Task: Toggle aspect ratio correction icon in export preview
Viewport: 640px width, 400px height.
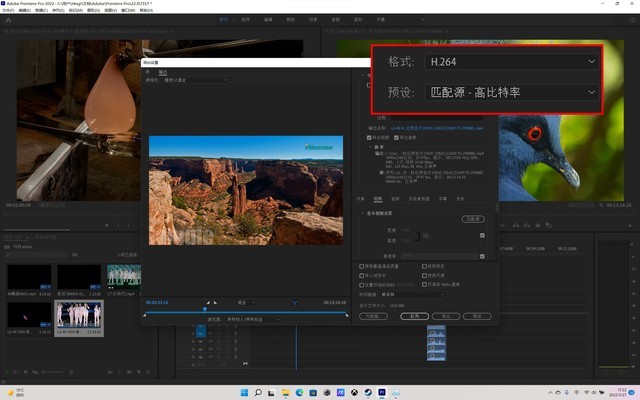Action: [295, 302]
